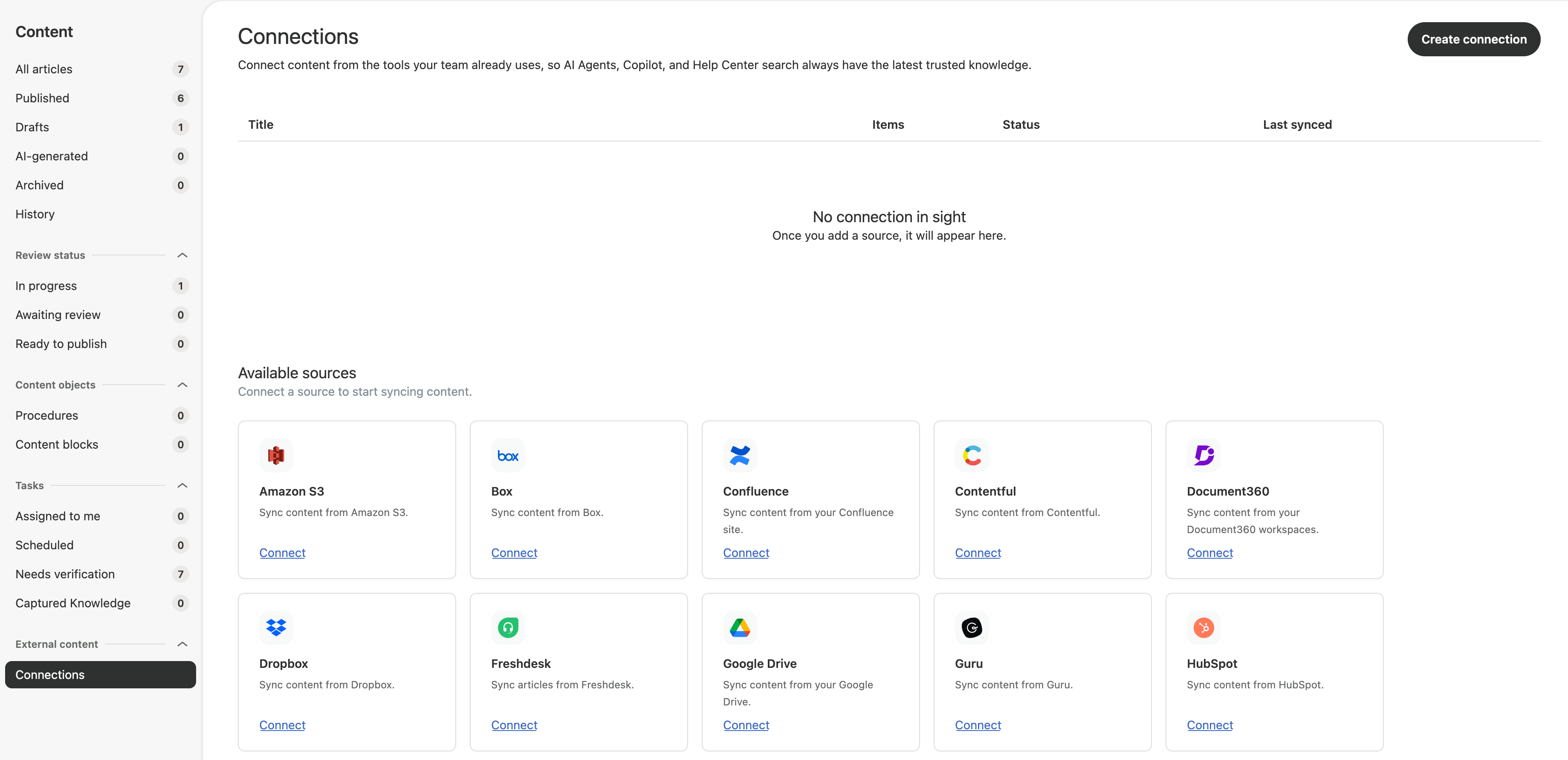
Task: Click the Box logo icon
Action: coord(508,455)
